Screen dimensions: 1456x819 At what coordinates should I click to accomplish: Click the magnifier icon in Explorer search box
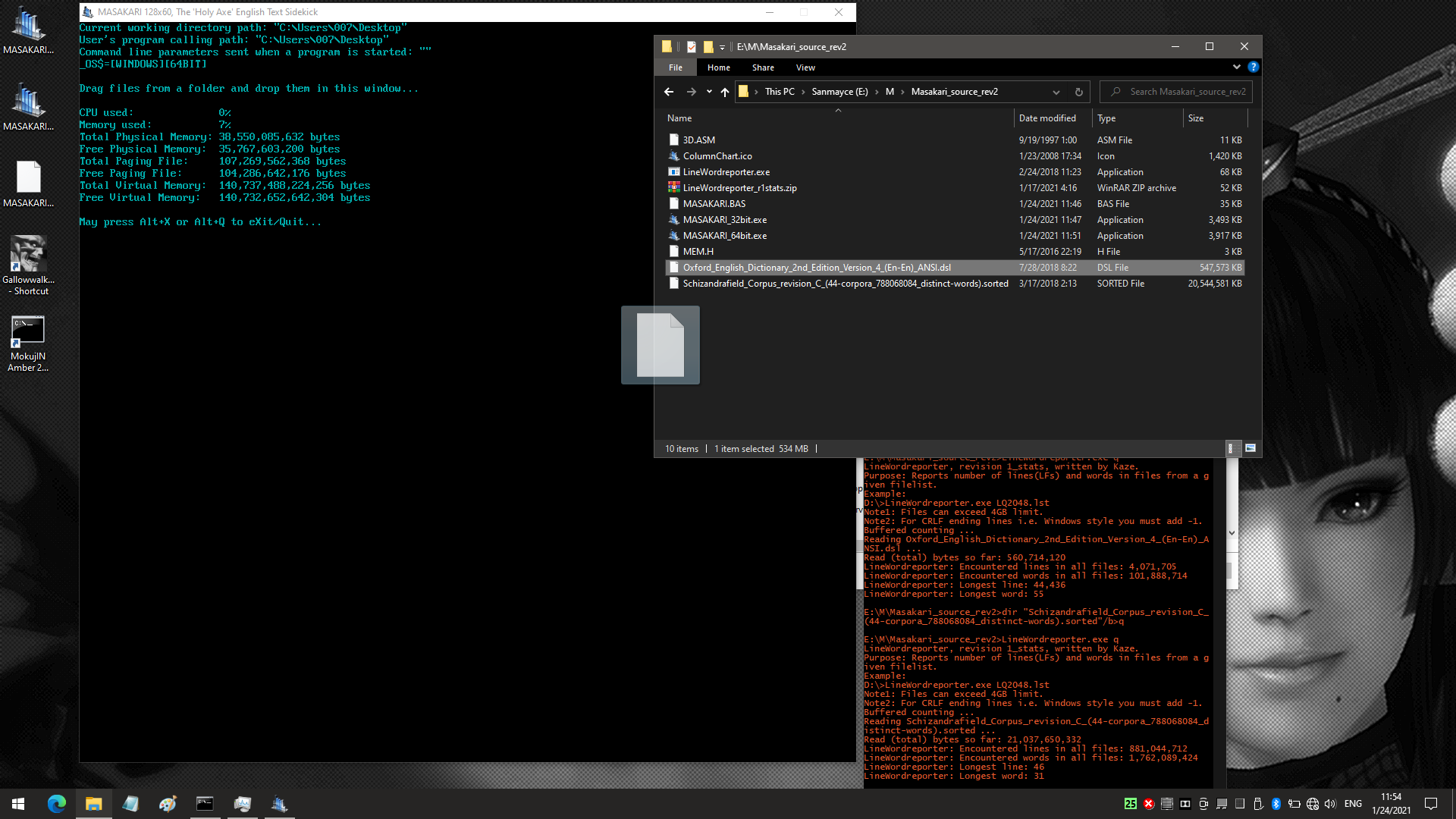click(x=1116, y=92)
